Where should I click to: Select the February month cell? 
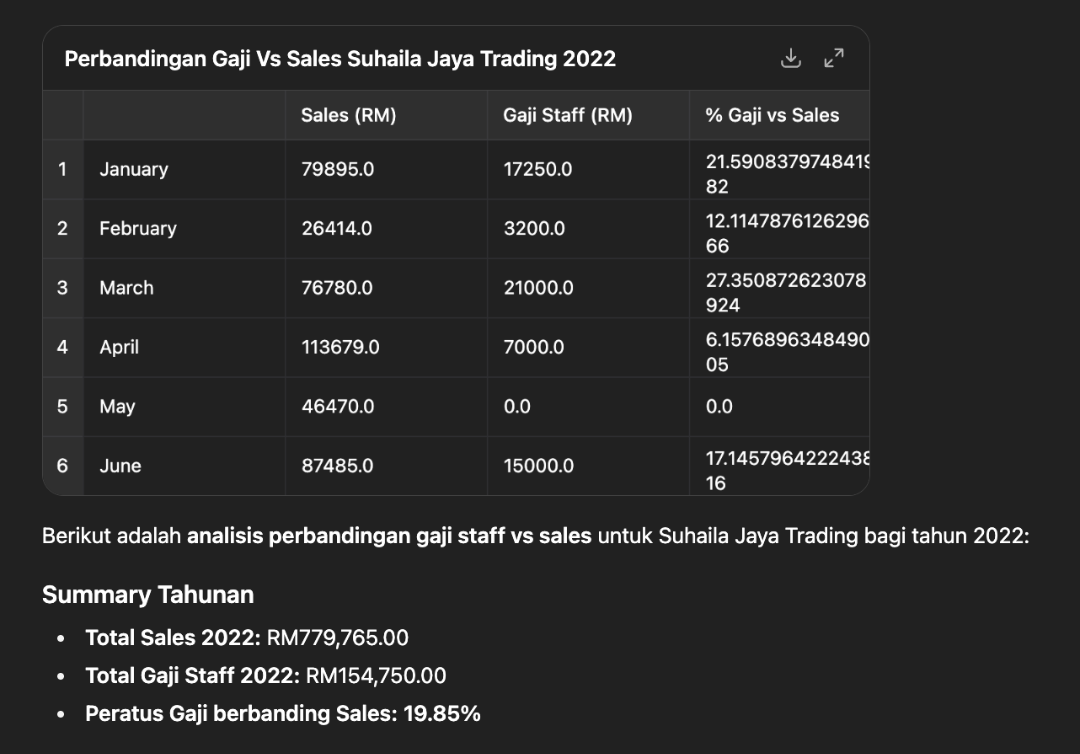138,228
